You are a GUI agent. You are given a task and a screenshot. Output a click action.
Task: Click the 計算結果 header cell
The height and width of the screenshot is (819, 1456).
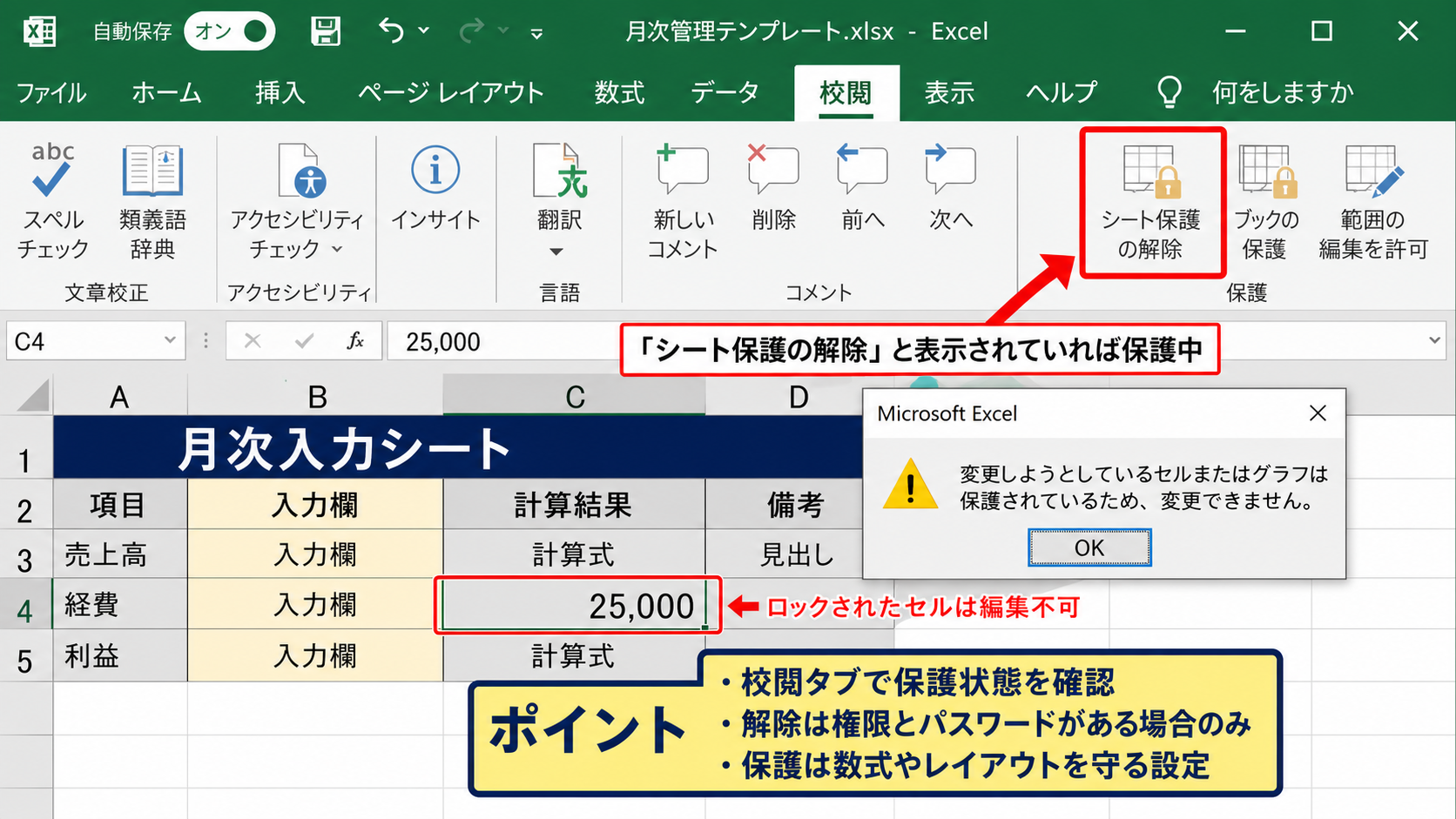point(575,505)
